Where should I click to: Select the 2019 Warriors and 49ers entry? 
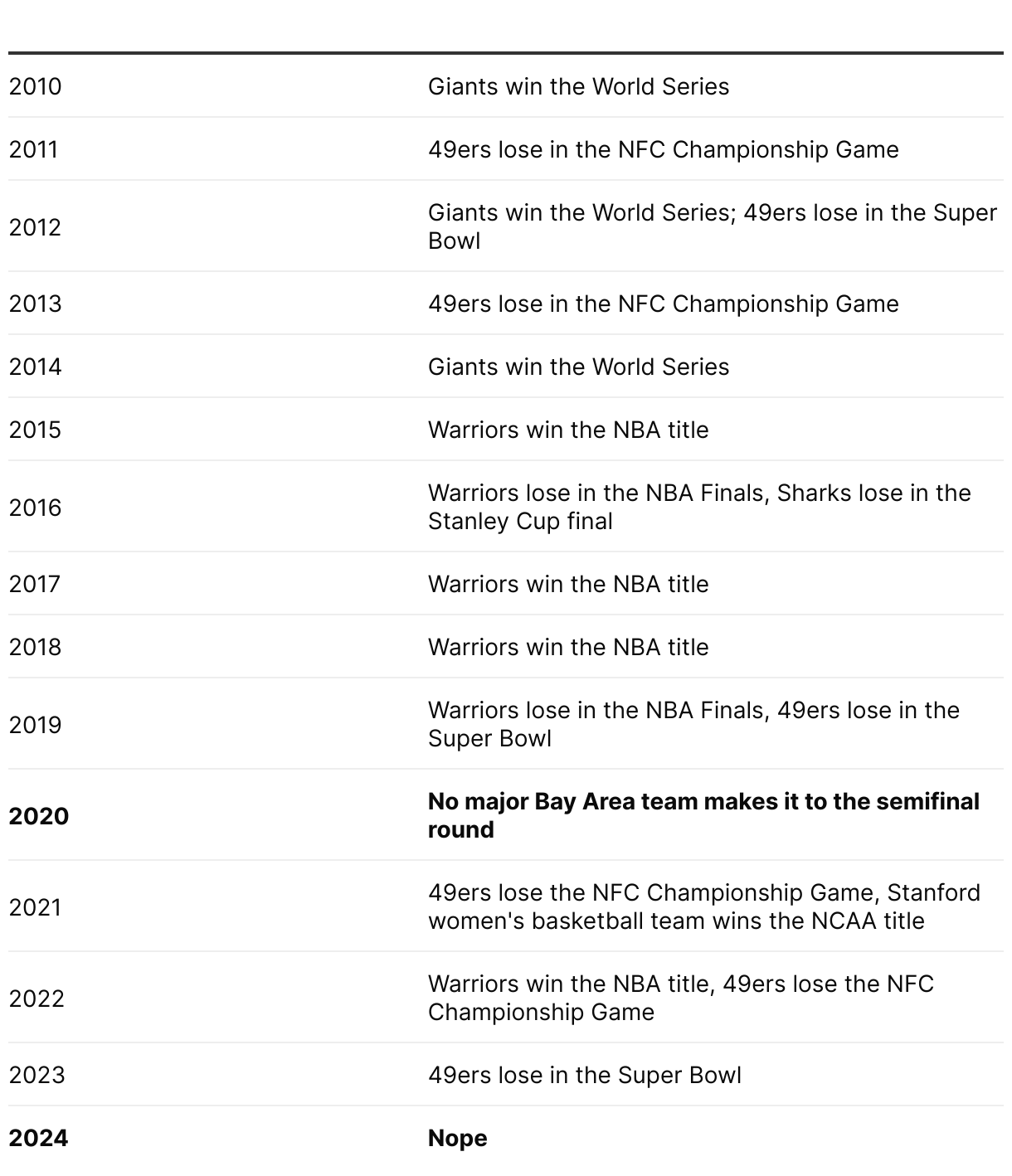click(693, 724)
